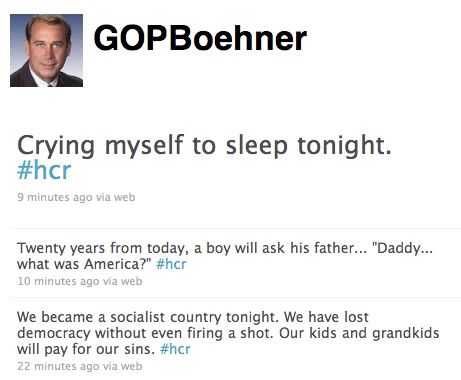The width and height of the screenshot is (461, 380).
Task: Click the word 'tonight.' in the large tweet
Action: (x=344, y=146)
